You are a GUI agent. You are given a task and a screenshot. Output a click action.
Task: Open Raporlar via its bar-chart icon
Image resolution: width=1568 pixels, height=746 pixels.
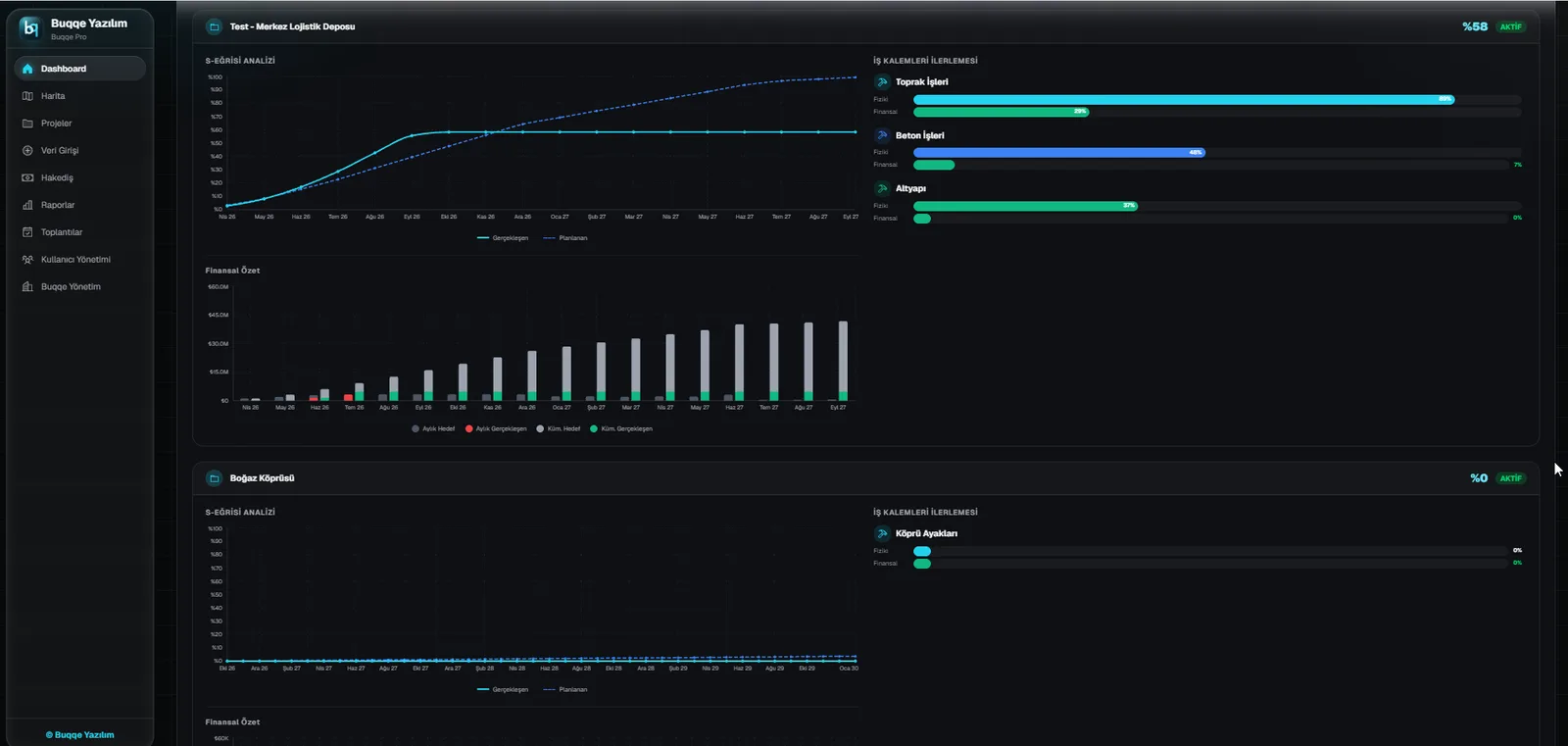[27, 205]
